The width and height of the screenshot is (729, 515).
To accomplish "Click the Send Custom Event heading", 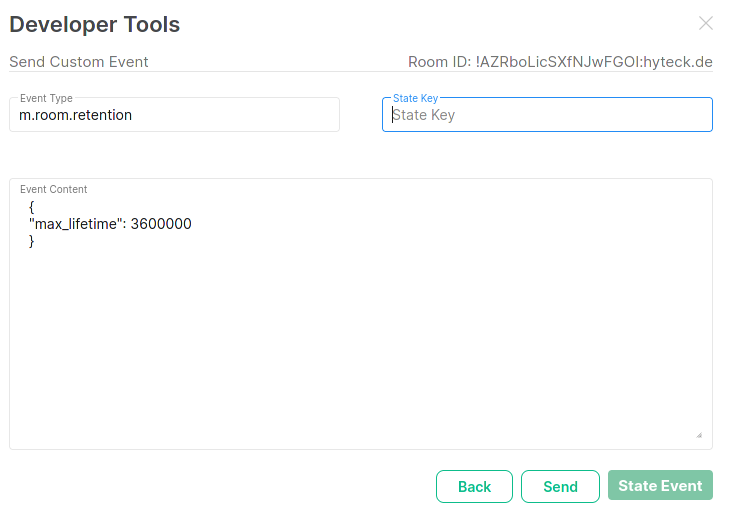I will tap(79, 62).
